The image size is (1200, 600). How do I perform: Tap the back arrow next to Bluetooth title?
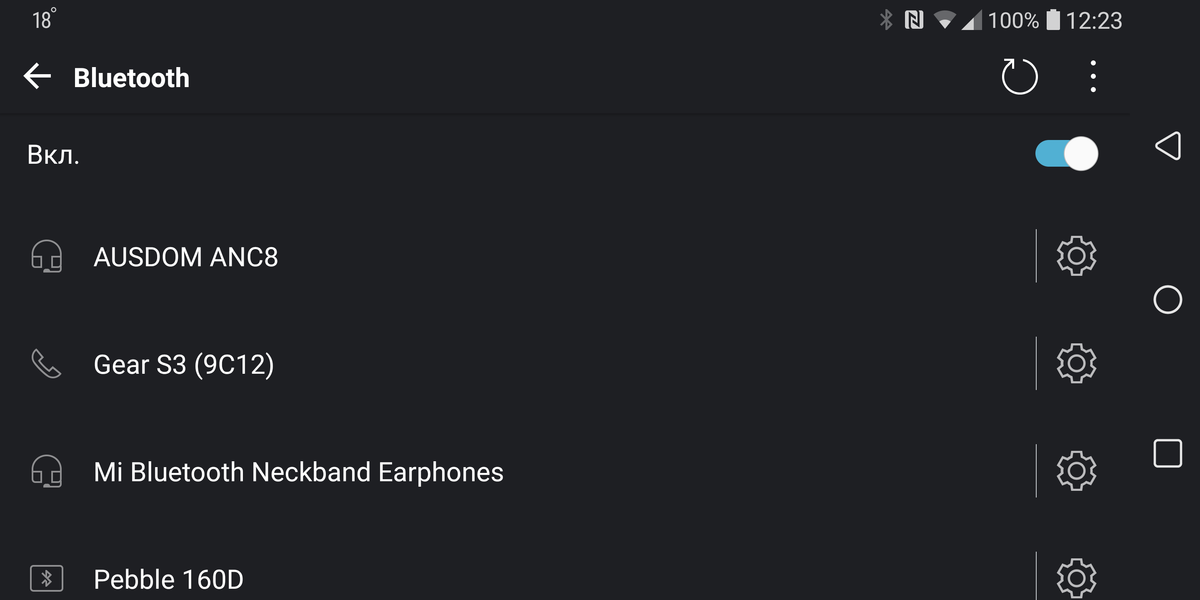pyautogui.click(x=37, y=76)
